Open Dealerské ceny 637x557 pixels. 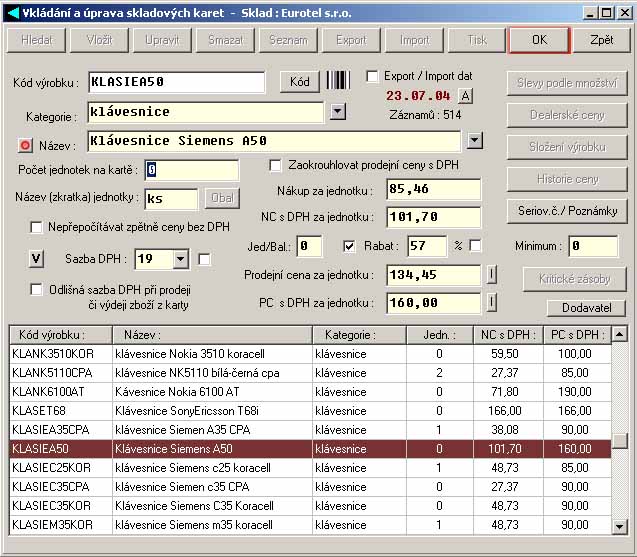coord(567,115)
